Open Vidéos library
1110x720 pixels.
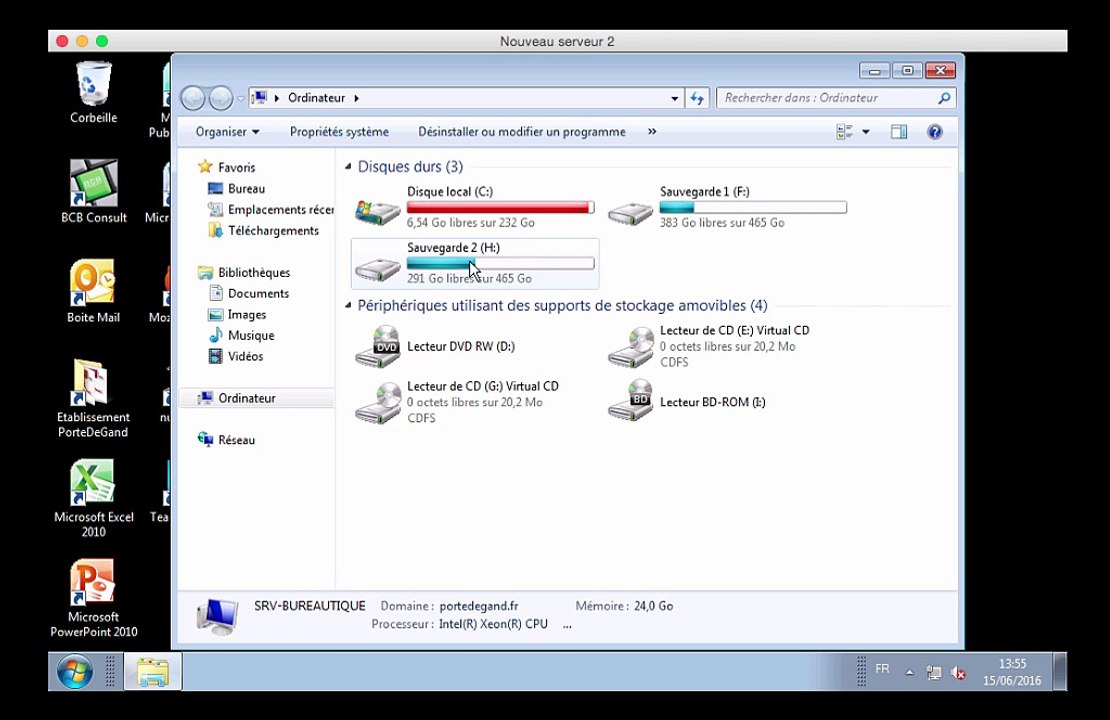pyautogui.click(x=246, y=356)
